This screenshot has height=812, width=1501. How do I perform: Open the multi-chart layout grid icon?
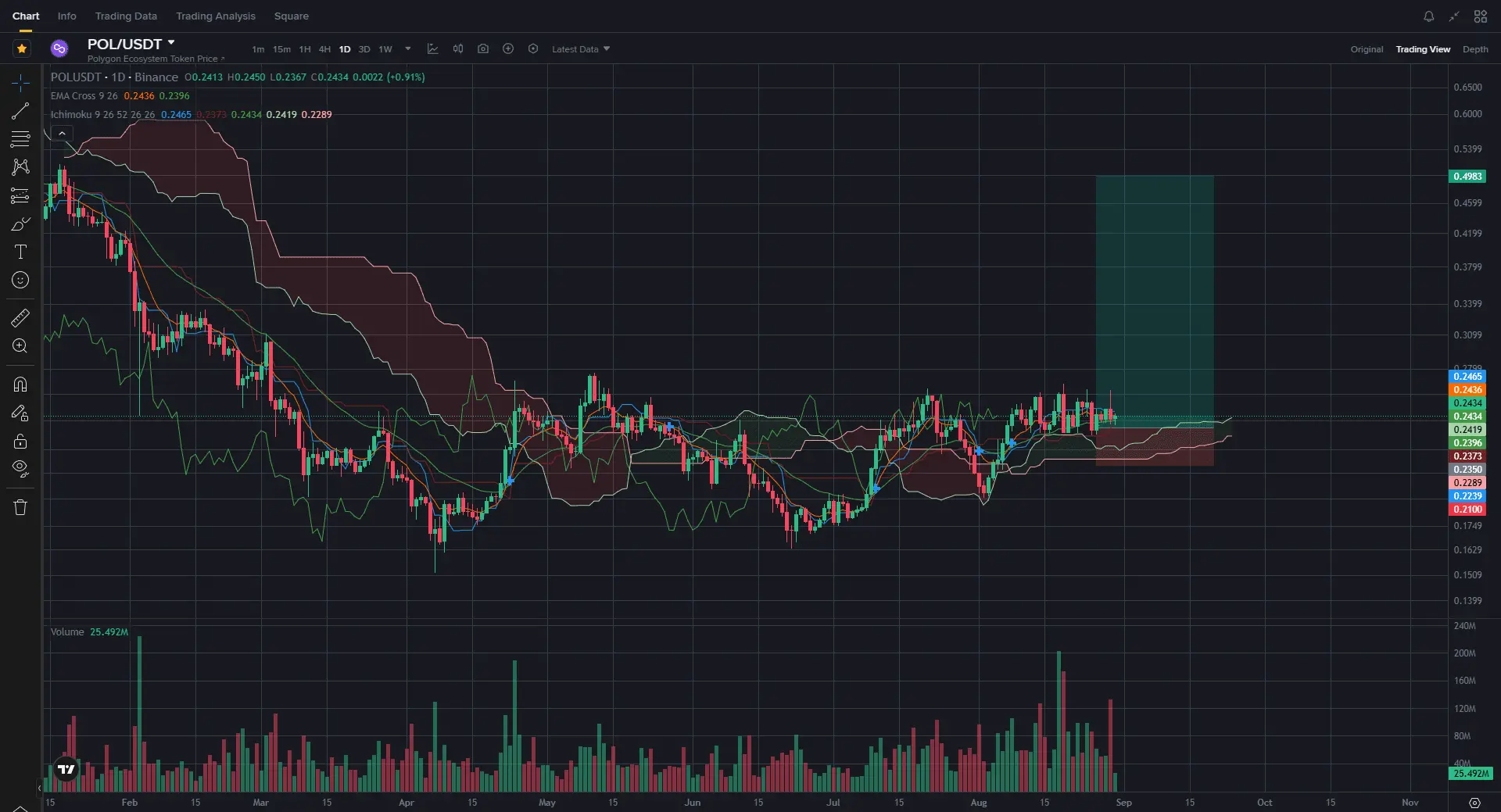[1481, 16]
